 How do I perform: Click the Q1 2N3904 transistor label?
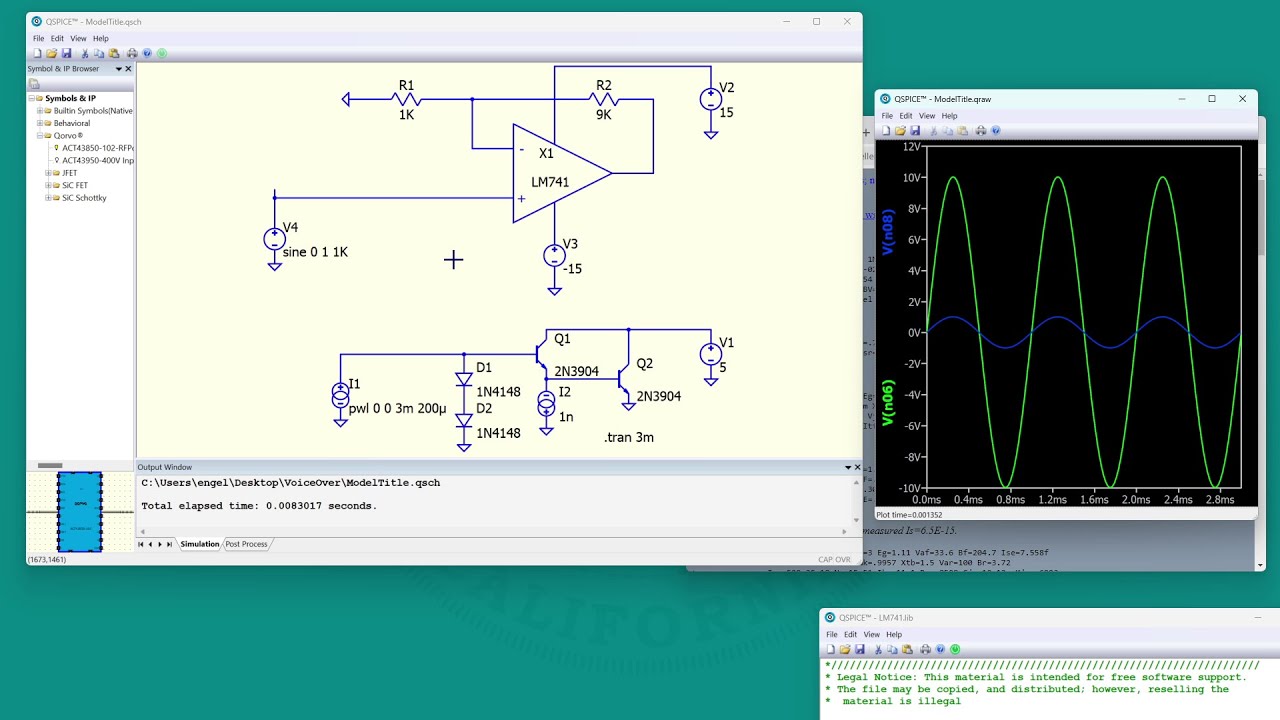click(576, 371)
